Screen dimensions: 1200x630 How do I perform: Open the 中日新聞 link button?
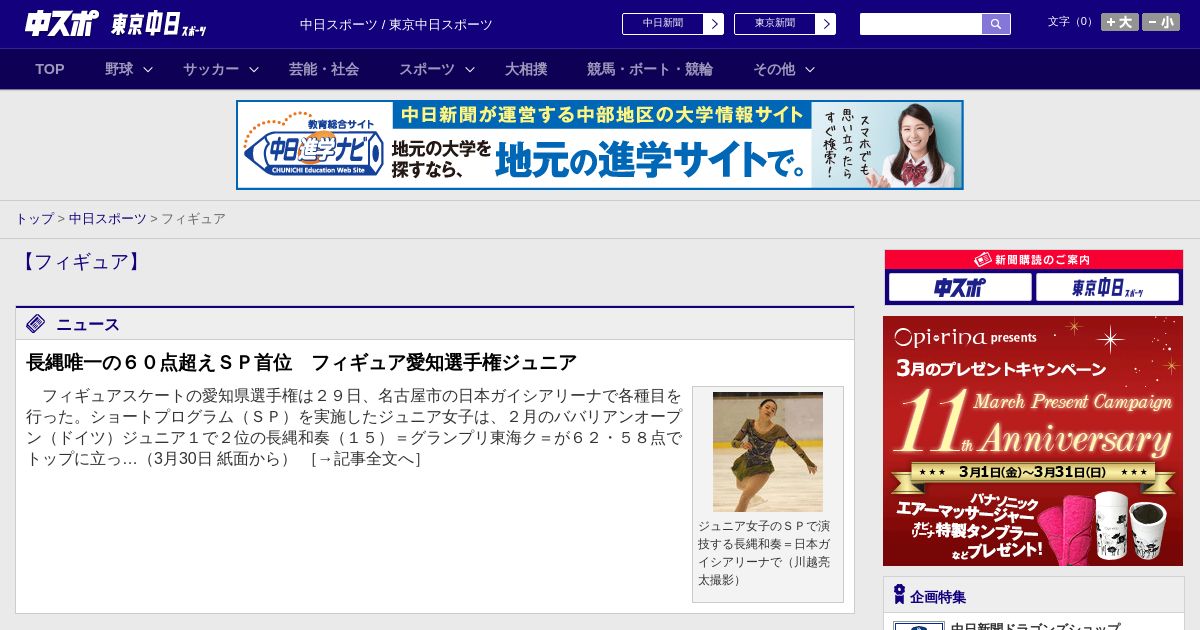[x=663, y=24]
